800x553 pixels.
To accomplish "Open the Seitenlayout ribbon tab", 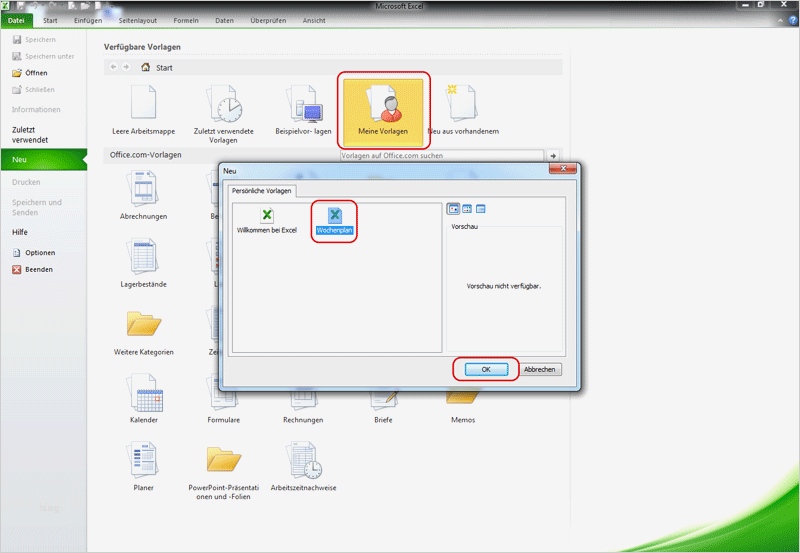I will point(138,20).
